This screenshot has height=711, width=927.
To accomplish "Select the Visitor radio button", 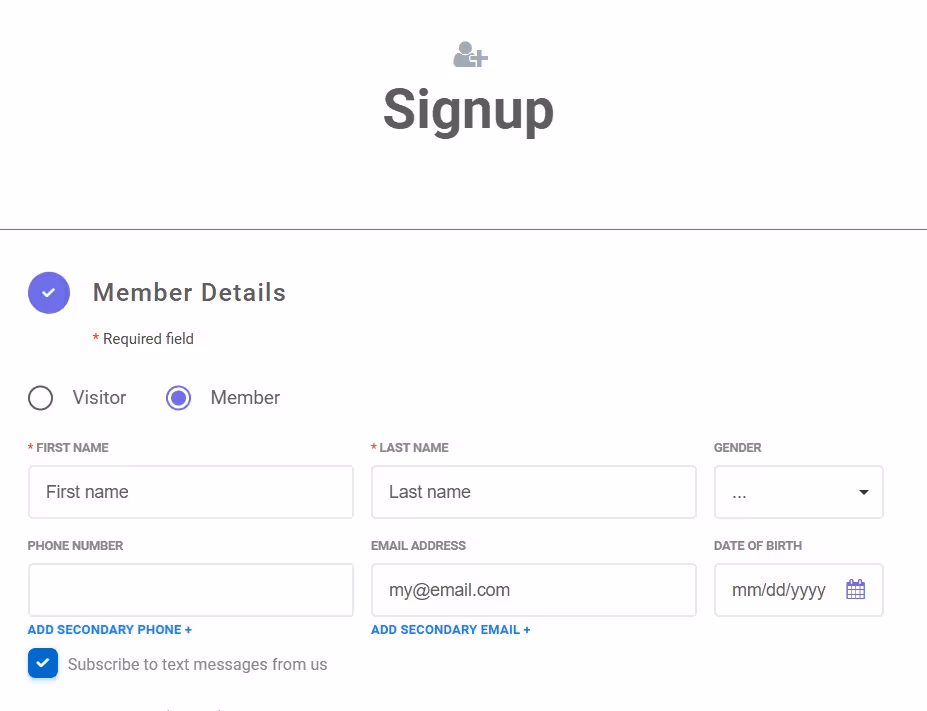I will click(x=40, y=397).
